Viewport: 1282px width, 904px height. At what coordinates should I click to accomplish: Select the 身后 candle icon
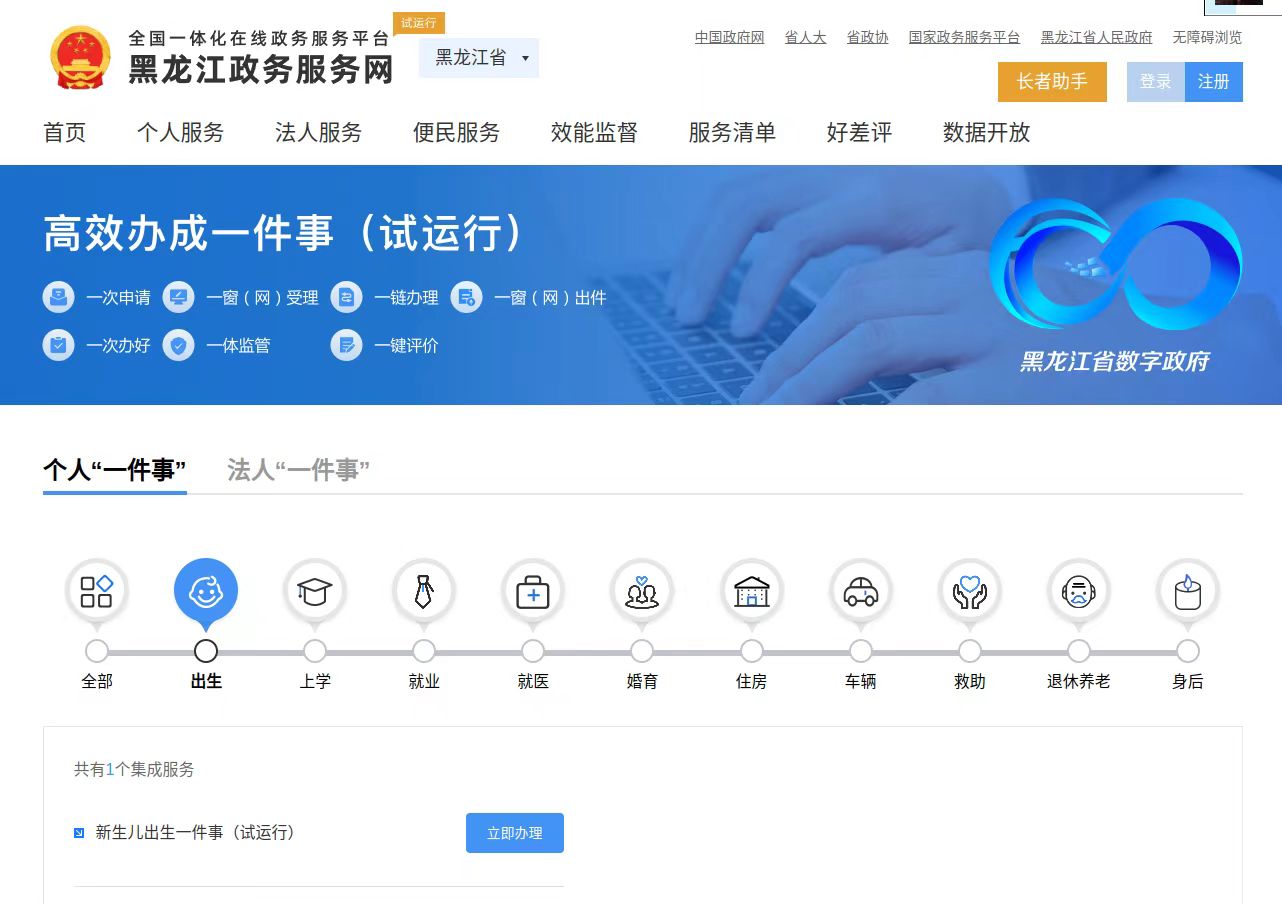coord(1187,592)
